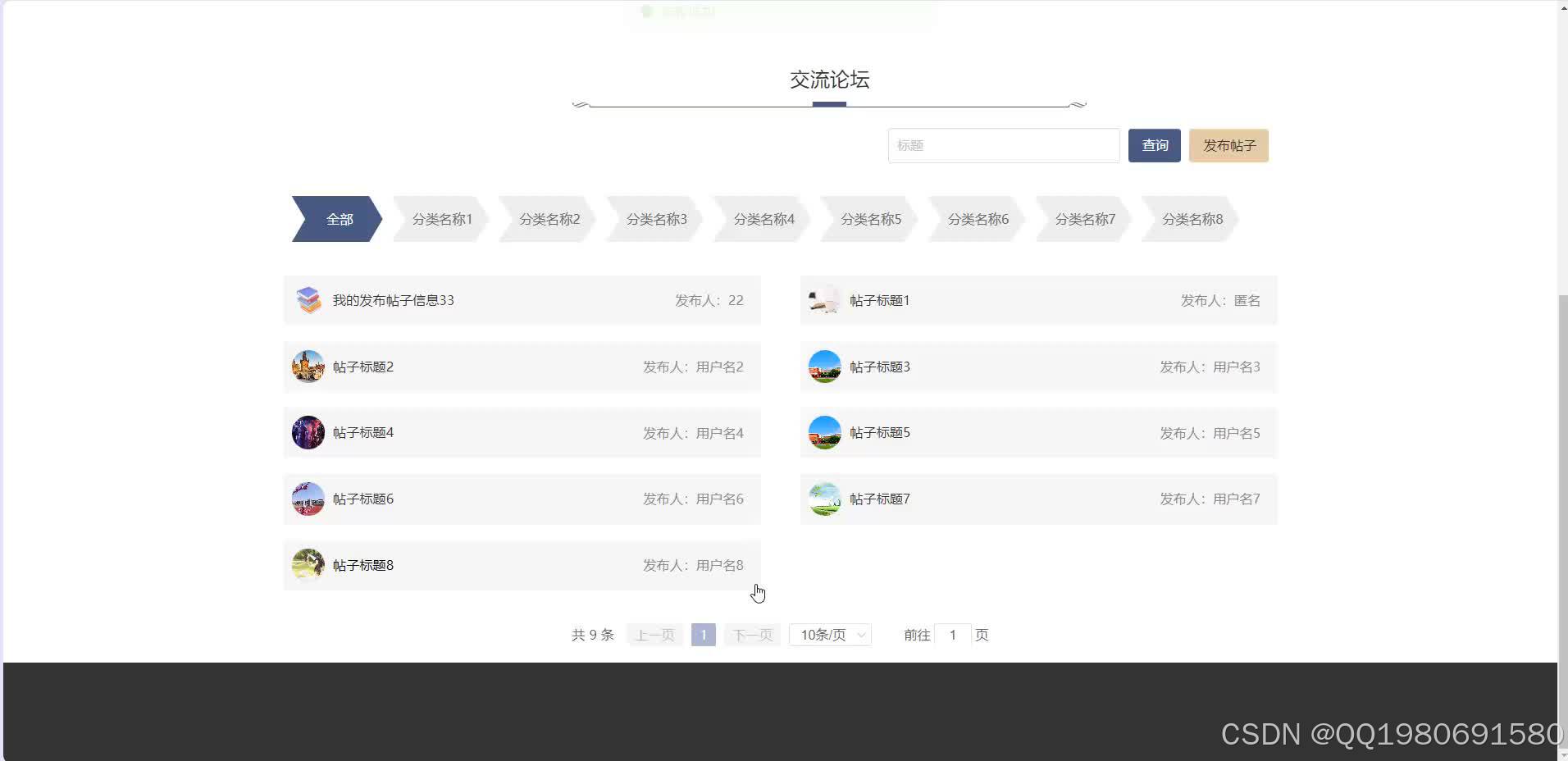The image size is (1568, 761).
Task: Click the book-stack icon beside 我的发布帖子信息33
Action: click(x=308, y=300)
